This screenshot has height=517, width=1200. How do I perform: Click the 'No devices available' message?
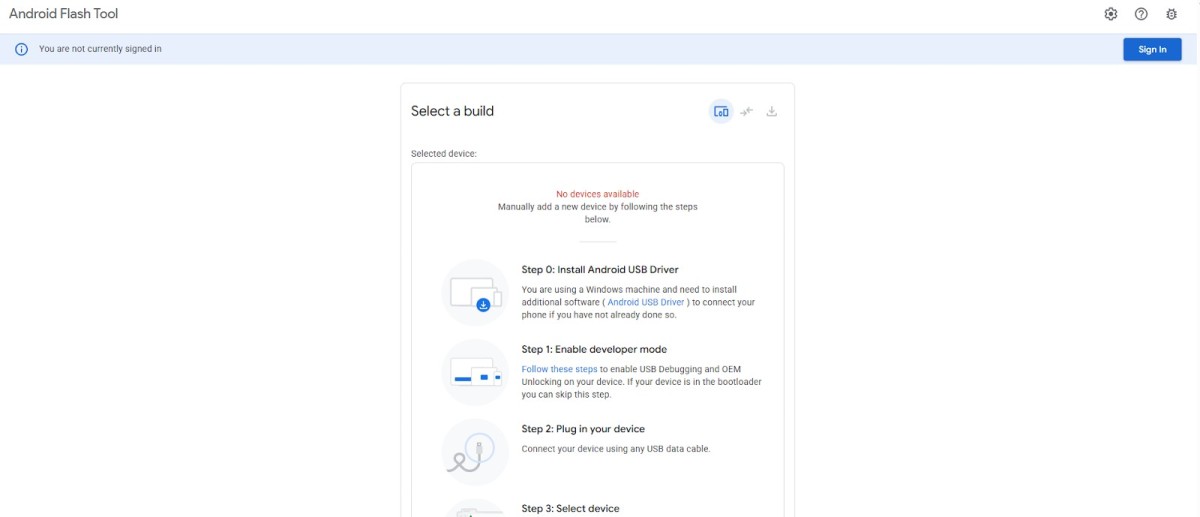(x=598, y=194)
